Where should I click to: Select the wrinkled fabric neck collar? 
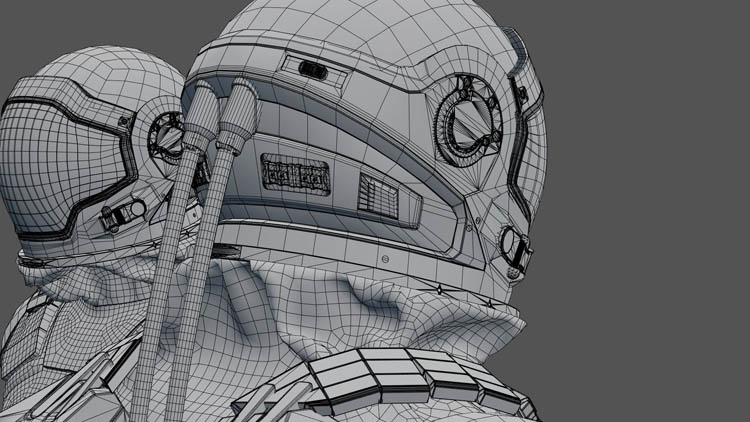coord(350,300)
